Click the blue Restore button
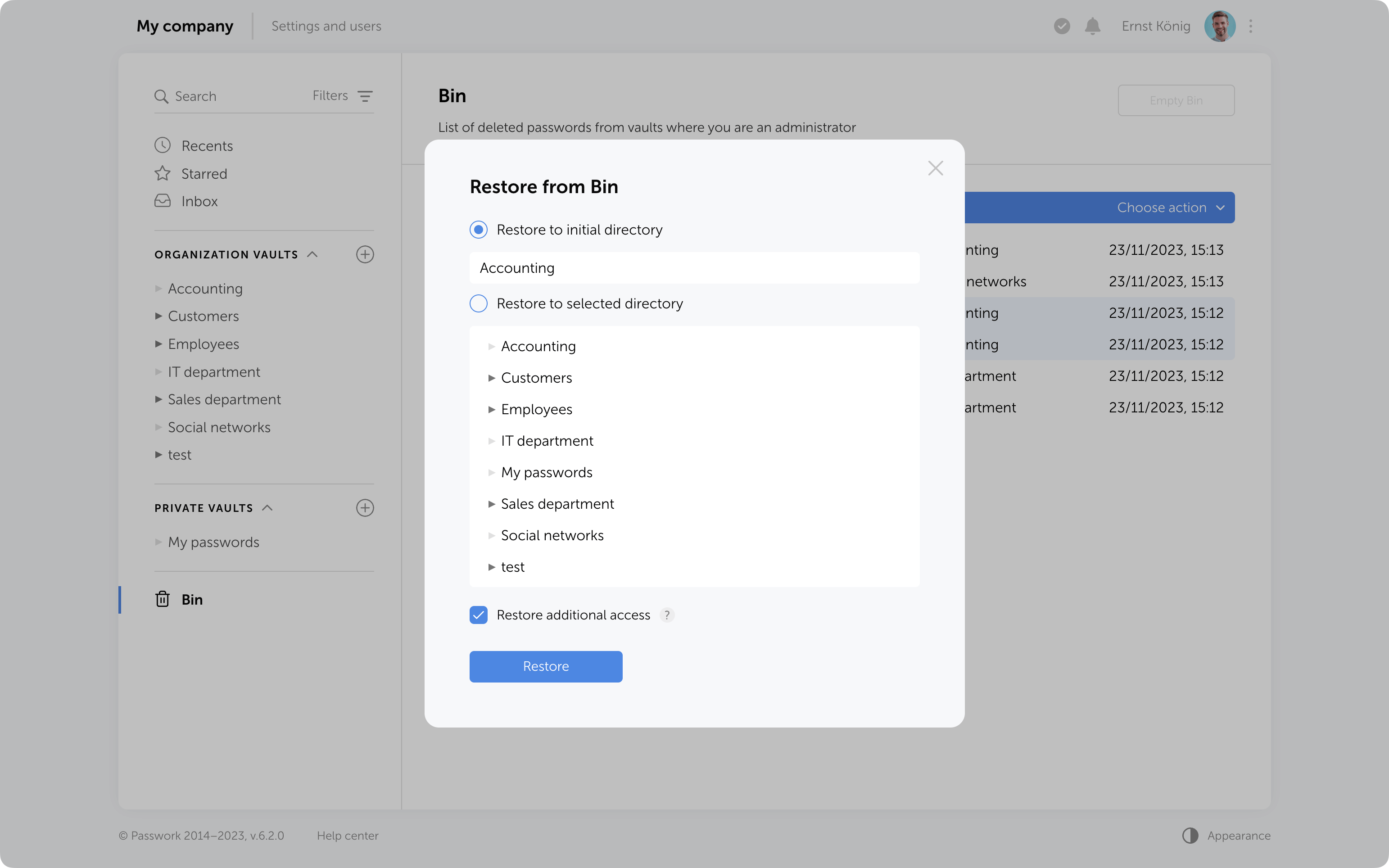1389x868 pixels. pos(545,666)
